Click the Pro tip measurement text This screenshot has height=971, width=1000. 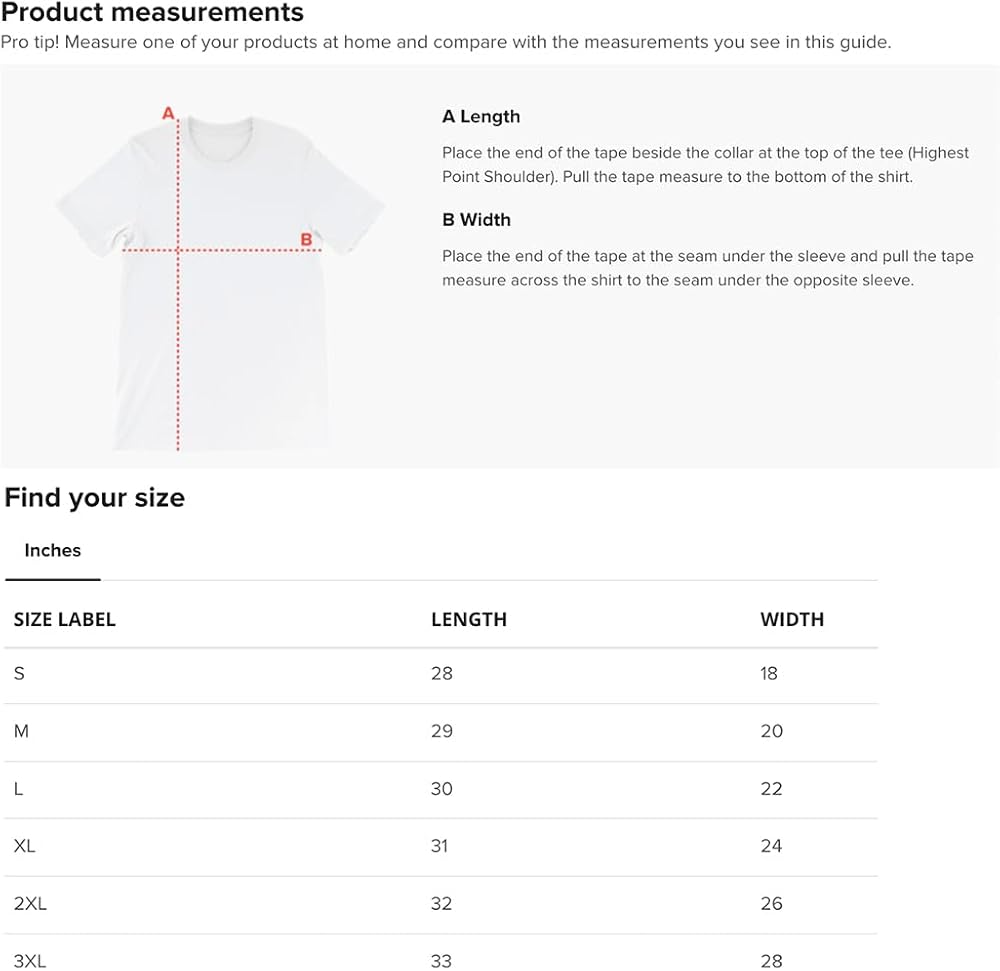coord(446,42)
